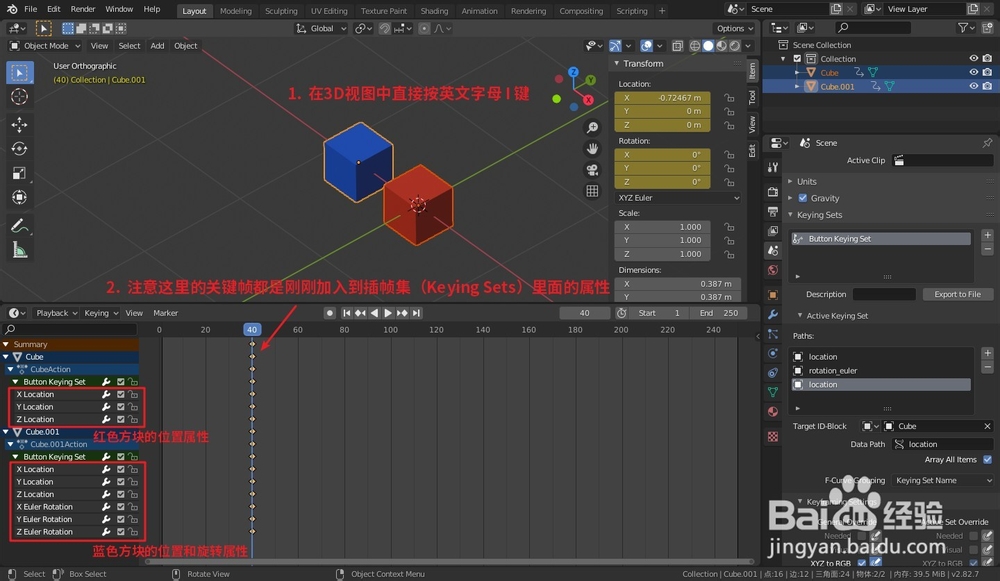The image size is (1000, 581).
Task: Clear Target ID-Block Cube with X
Action: click(x=987, y=427)
